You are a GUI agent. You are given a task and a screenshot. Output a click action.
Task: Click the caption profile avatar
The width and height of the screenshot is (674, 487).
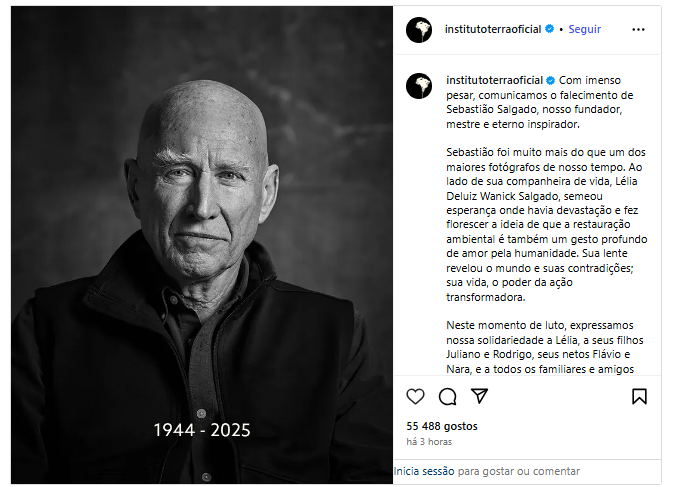pyautogui.click(x=419, y=86)
